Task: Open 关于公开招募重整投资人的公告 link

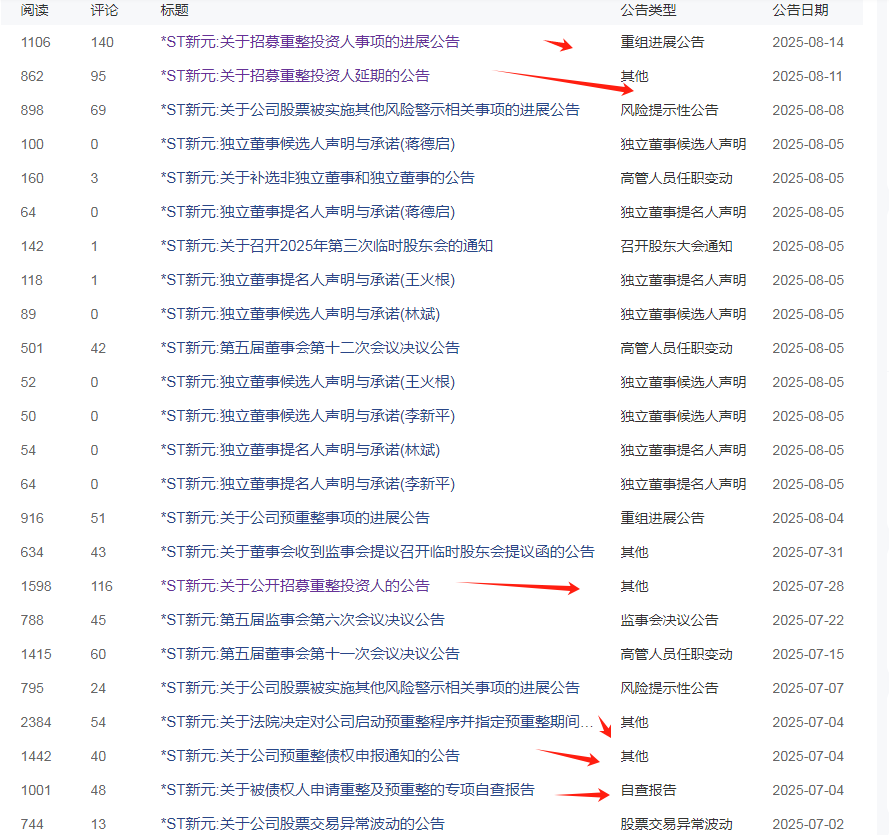Action: pos(295,586)
